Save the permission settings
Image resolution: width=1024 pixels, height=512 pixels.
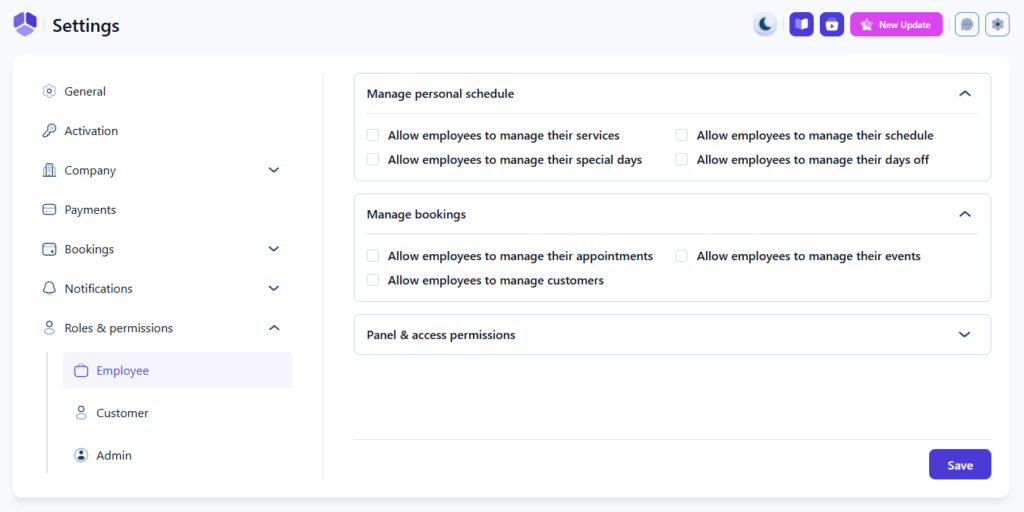coord(959,465)
